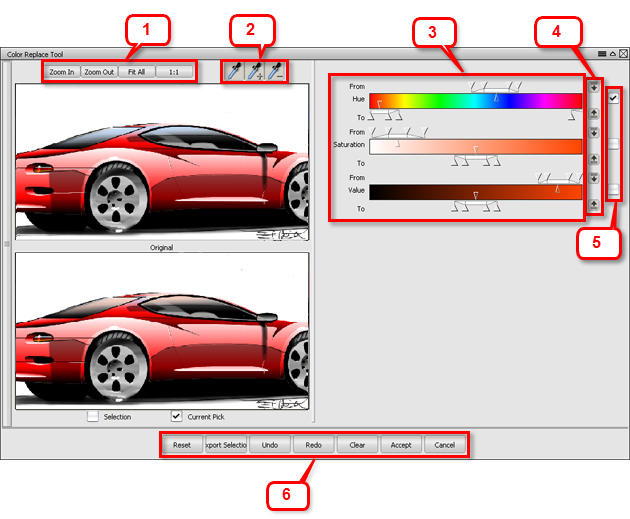Viewport: 630px width, 519px height.
Task: Collapse the Color Replace Tool panel
Action: 613,54
